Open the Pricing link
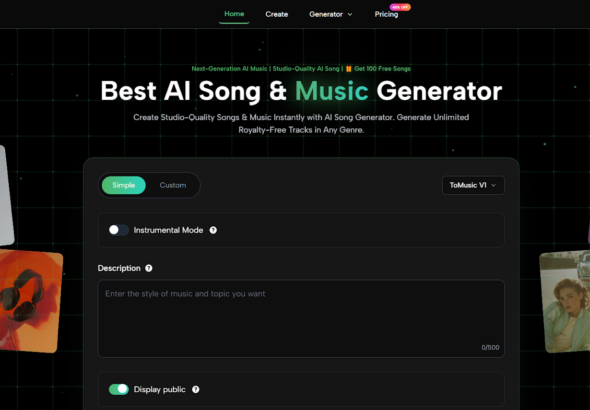Viewport: 590px width, 410px height. (386, 14)
